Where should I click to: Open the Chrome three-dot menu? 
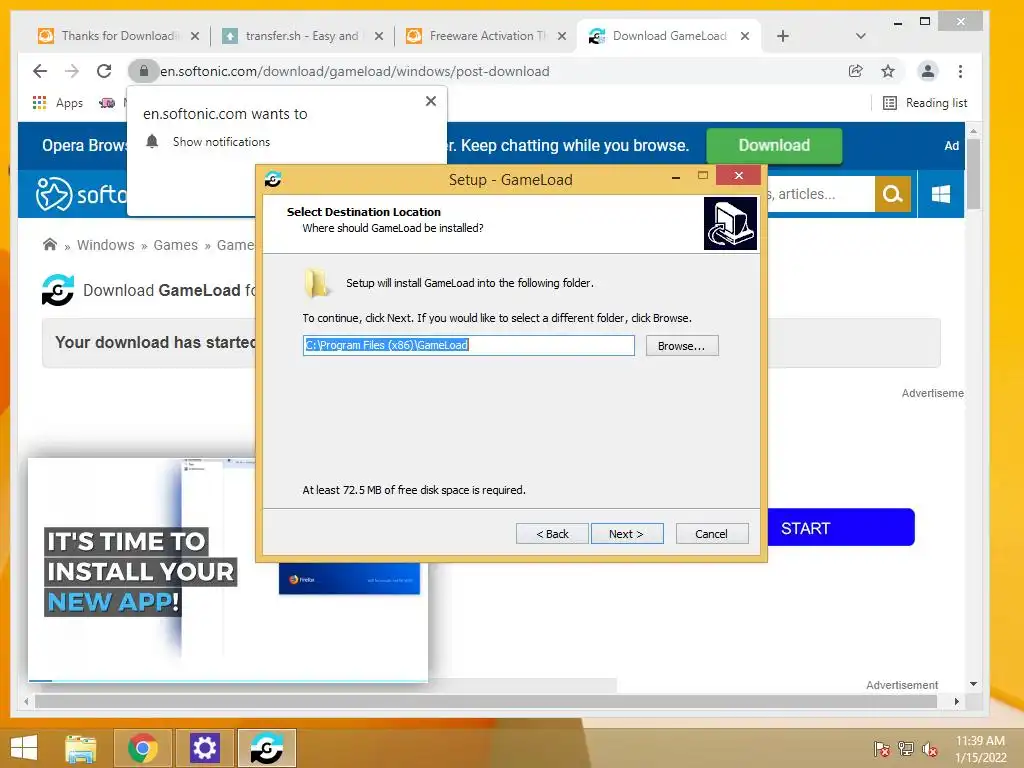960,71
